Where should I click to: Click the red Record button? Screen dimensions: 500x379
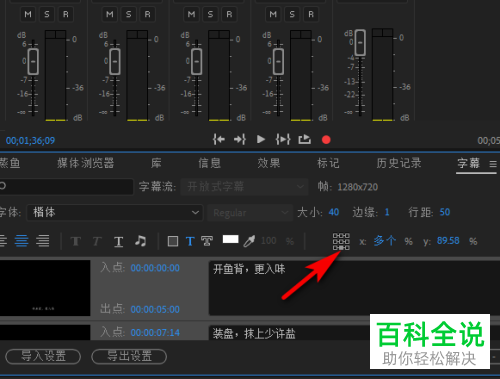[326, 140]
